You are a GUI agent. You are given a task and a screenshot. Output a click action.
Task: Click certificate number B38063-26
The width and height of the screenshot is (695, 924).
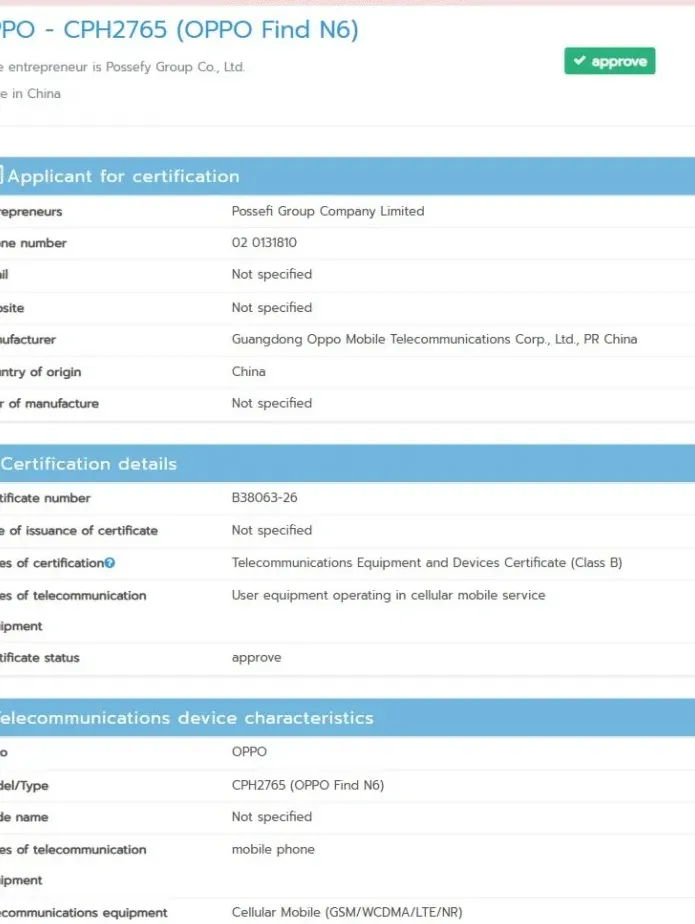coord(265,497)
